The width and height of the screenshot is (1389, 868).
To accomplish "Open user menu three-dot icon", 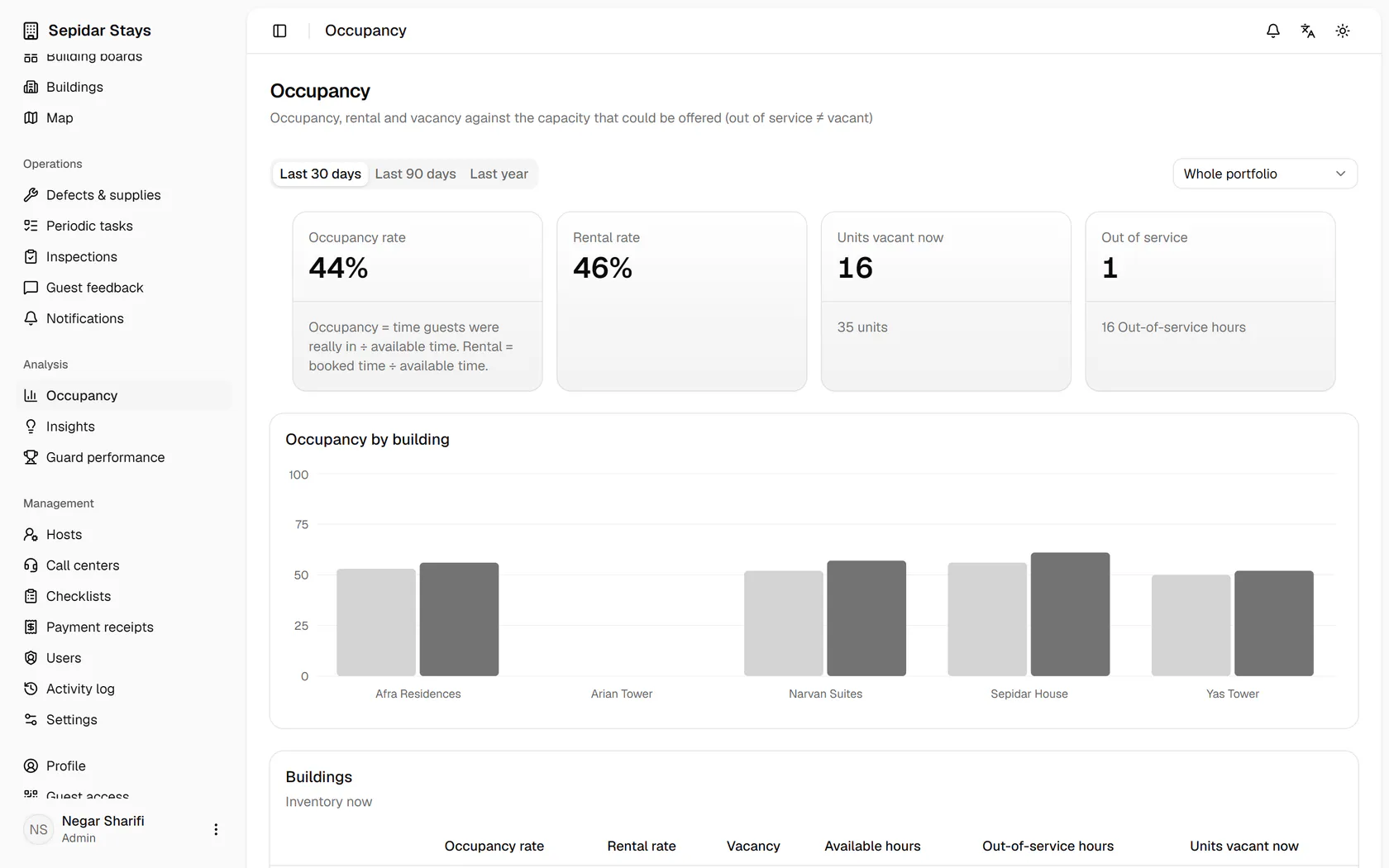I will click(x=216, y=829).
